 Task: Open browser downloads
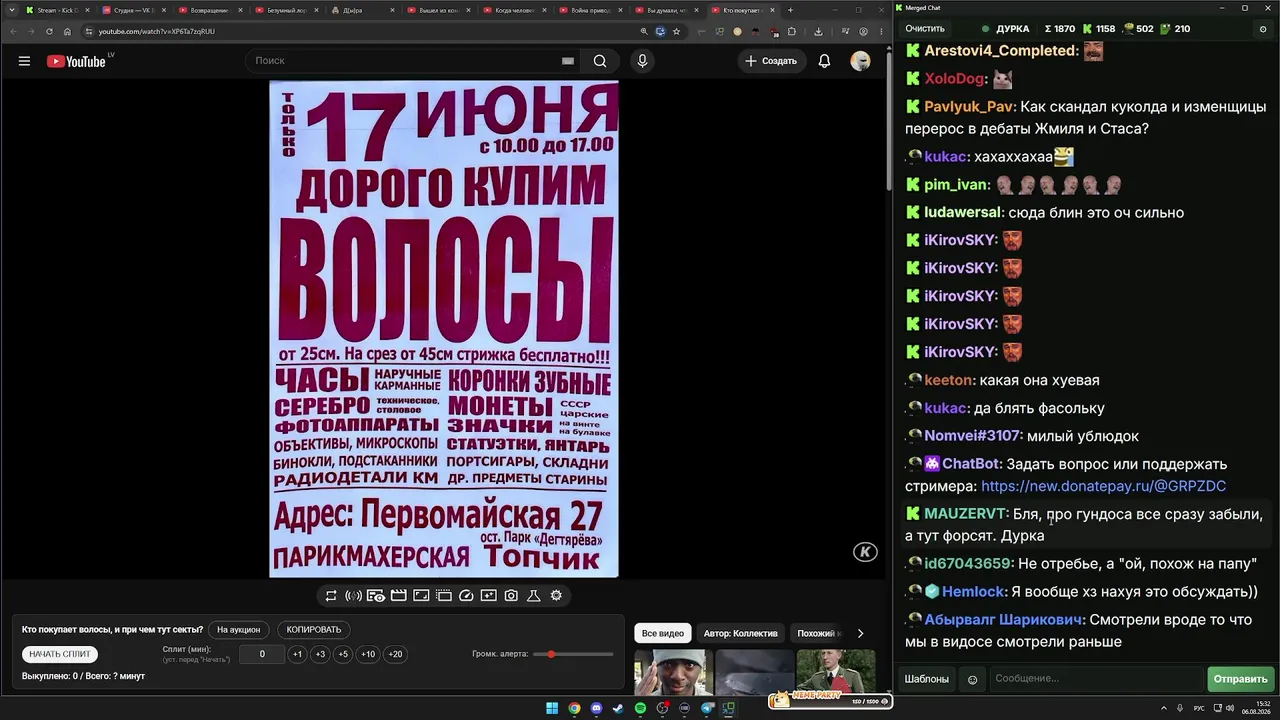818,31
